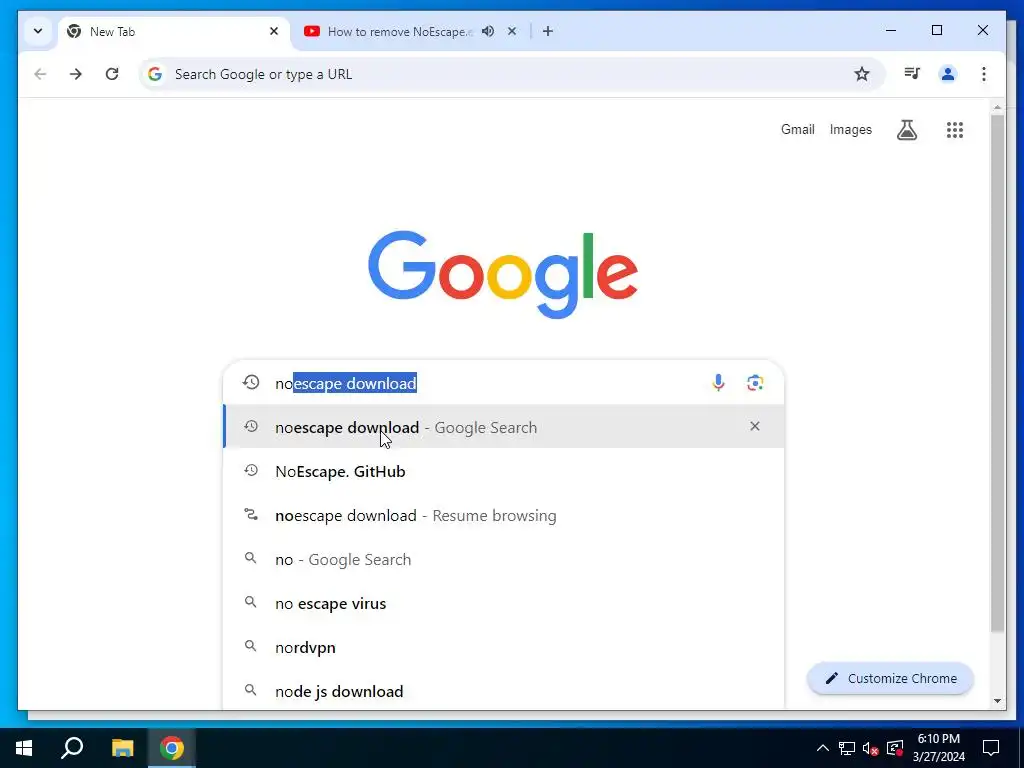
Task: Open File Explorer from the taskbar
Action: (x=122, y=748)
